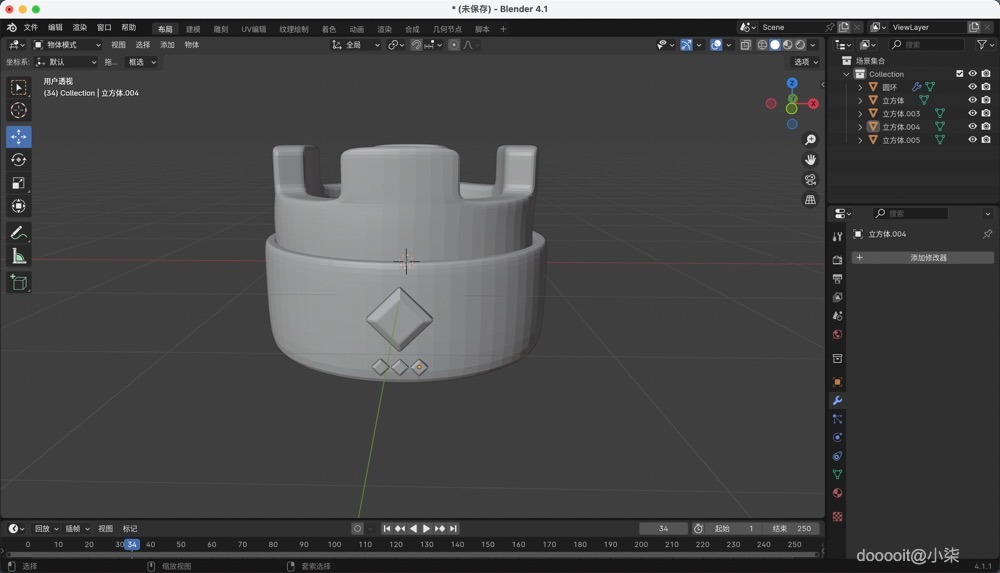Activate the 3D Cursor tool
1000x573 pixels.
[x=18, y=111]
